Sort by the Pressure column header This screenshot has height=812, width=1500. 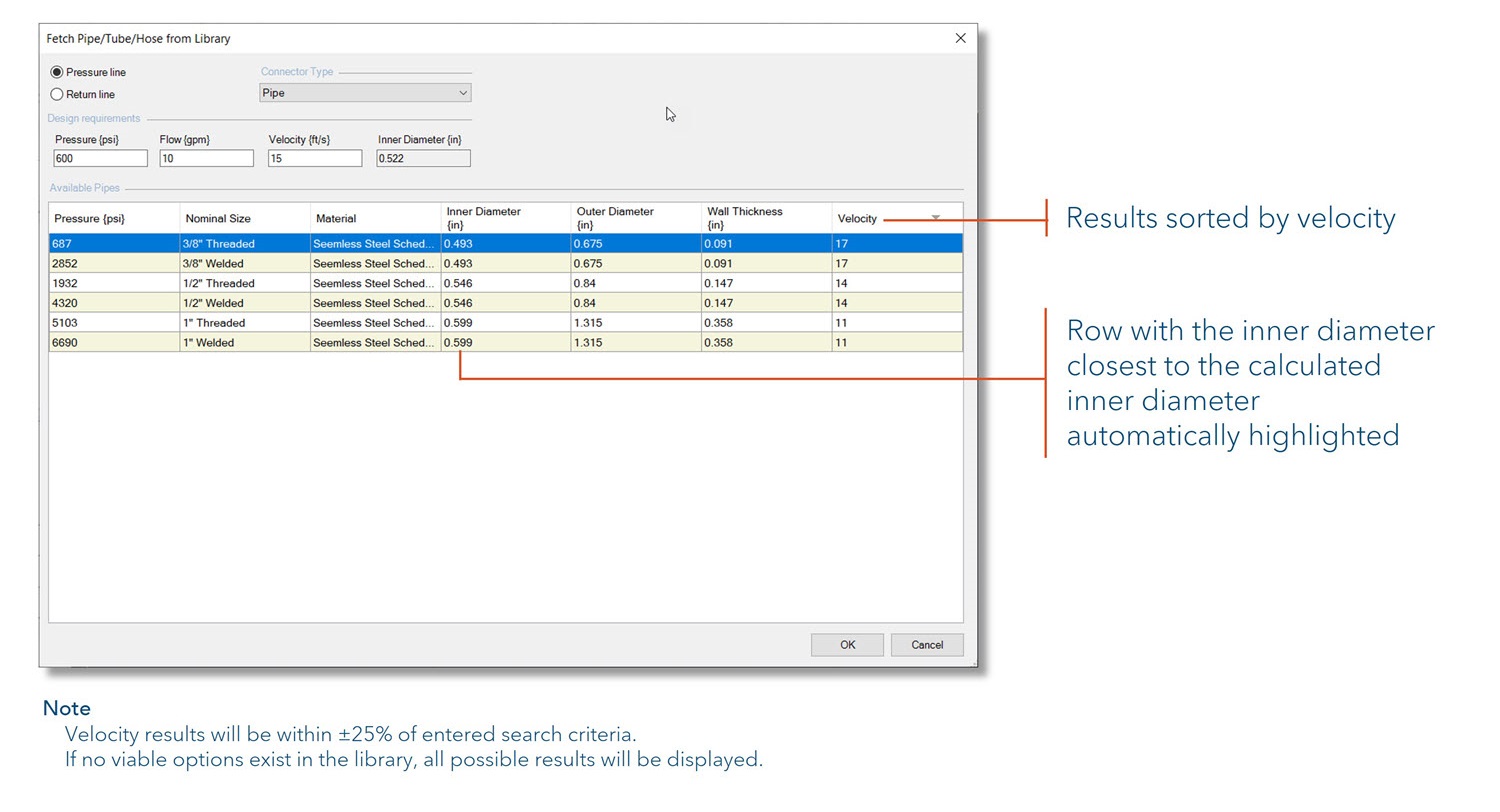pos(90,218)
